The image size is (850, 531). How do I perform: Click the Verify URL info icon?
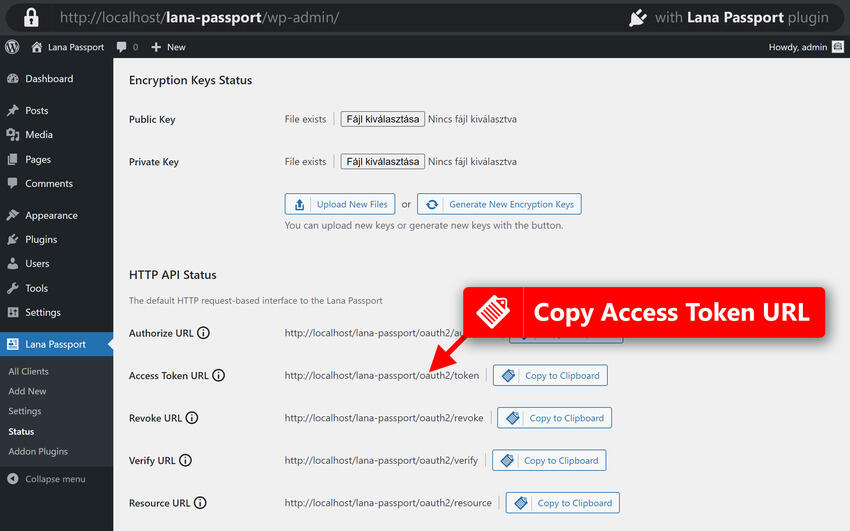coord(185,460)
